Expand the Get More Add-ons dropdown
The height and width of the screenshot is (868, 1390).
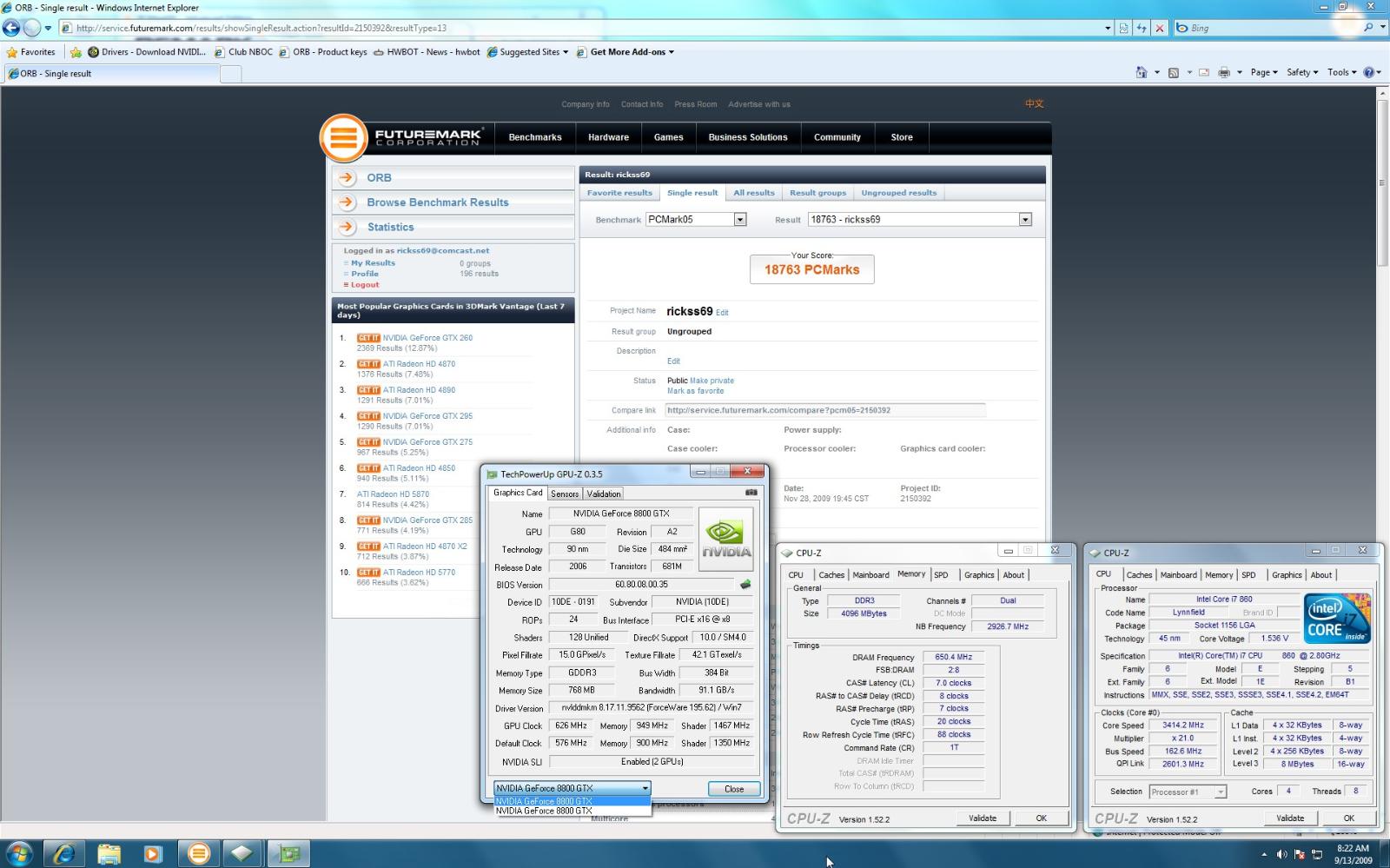point(671,52)
